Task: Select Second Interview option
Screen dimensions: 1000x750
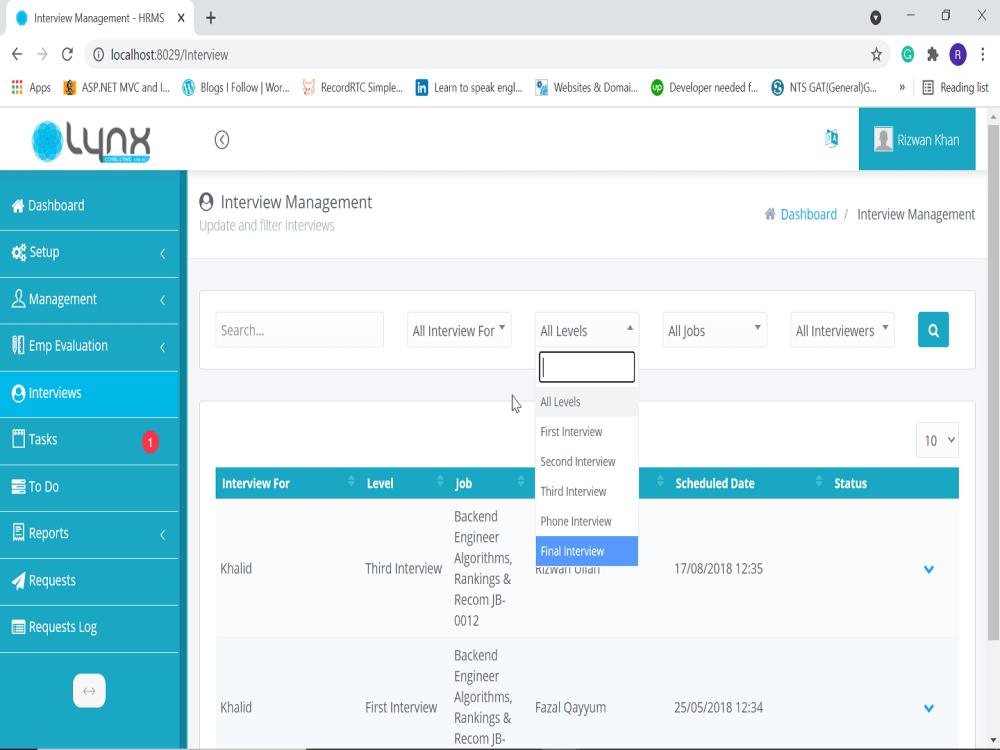Action: [x=587, y=462]
